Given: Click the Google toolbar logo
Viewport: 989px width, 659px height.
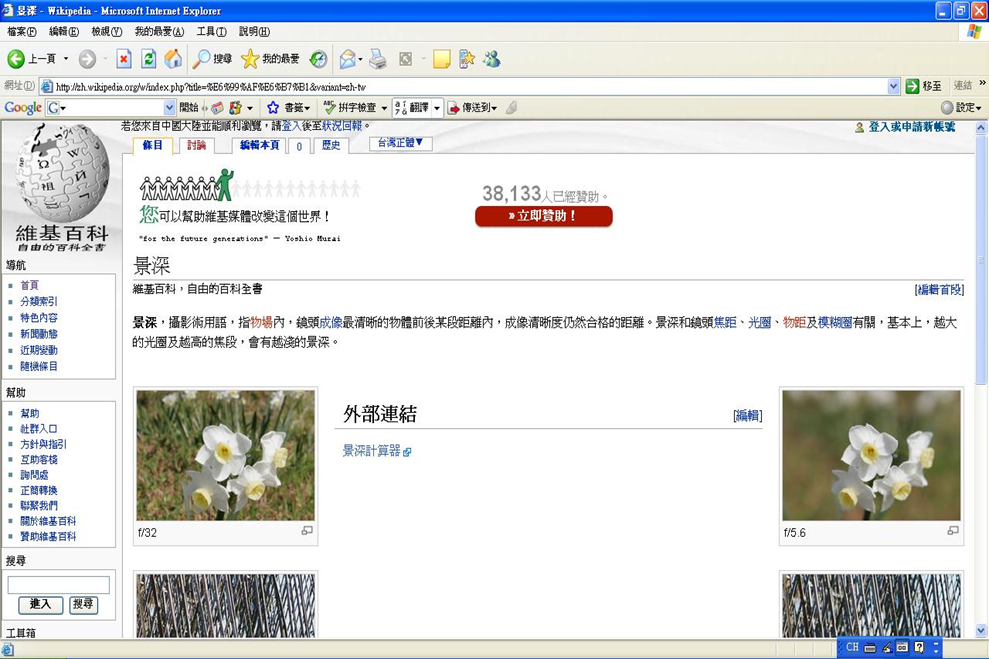Looking at the screenshot, I should click(23, 108).
